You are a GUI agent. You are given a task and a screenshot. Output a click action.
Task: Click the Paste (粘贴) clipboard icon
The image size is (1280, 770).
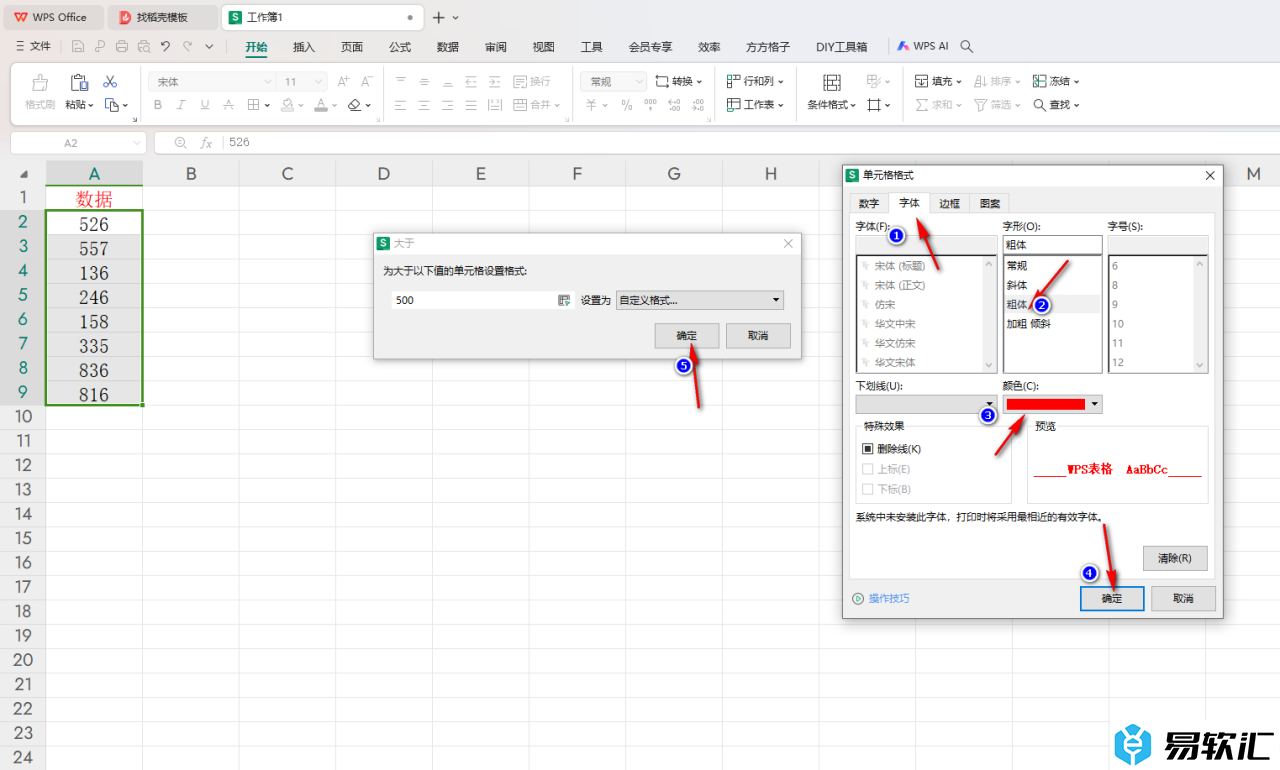pos(79,82)
